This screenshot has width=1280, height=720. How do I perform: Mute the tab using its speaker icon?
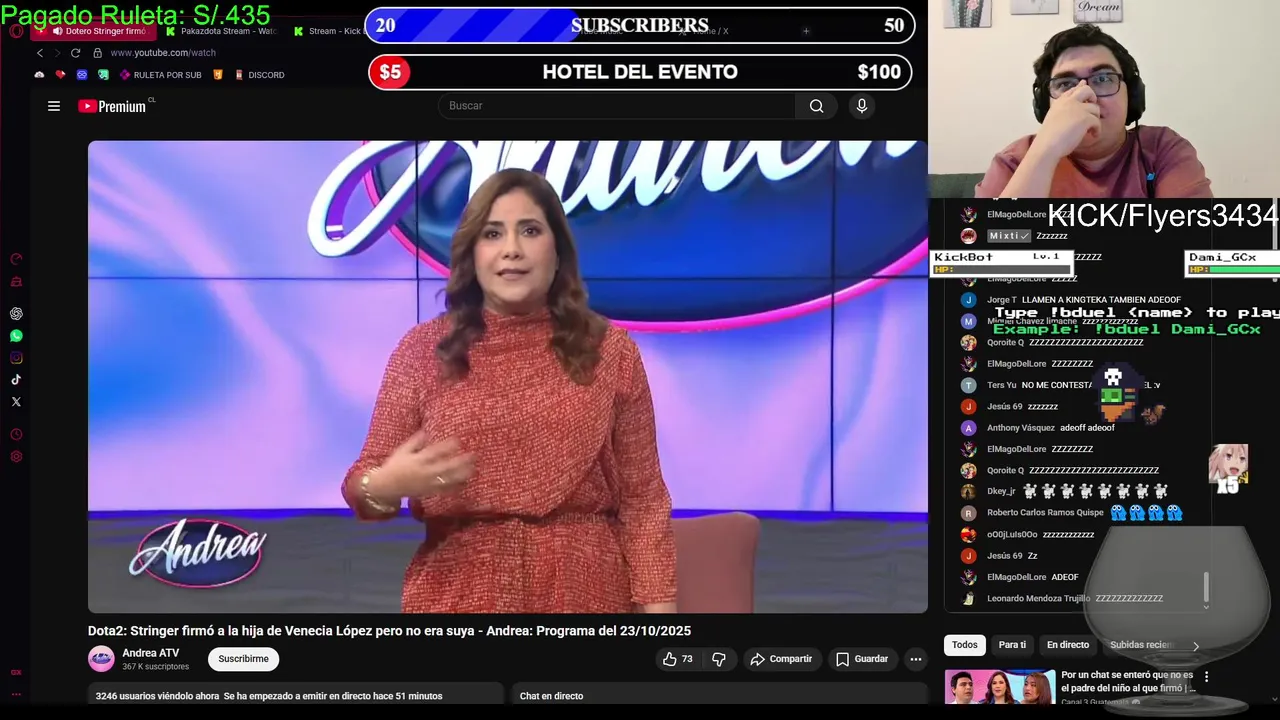(57, 31)
